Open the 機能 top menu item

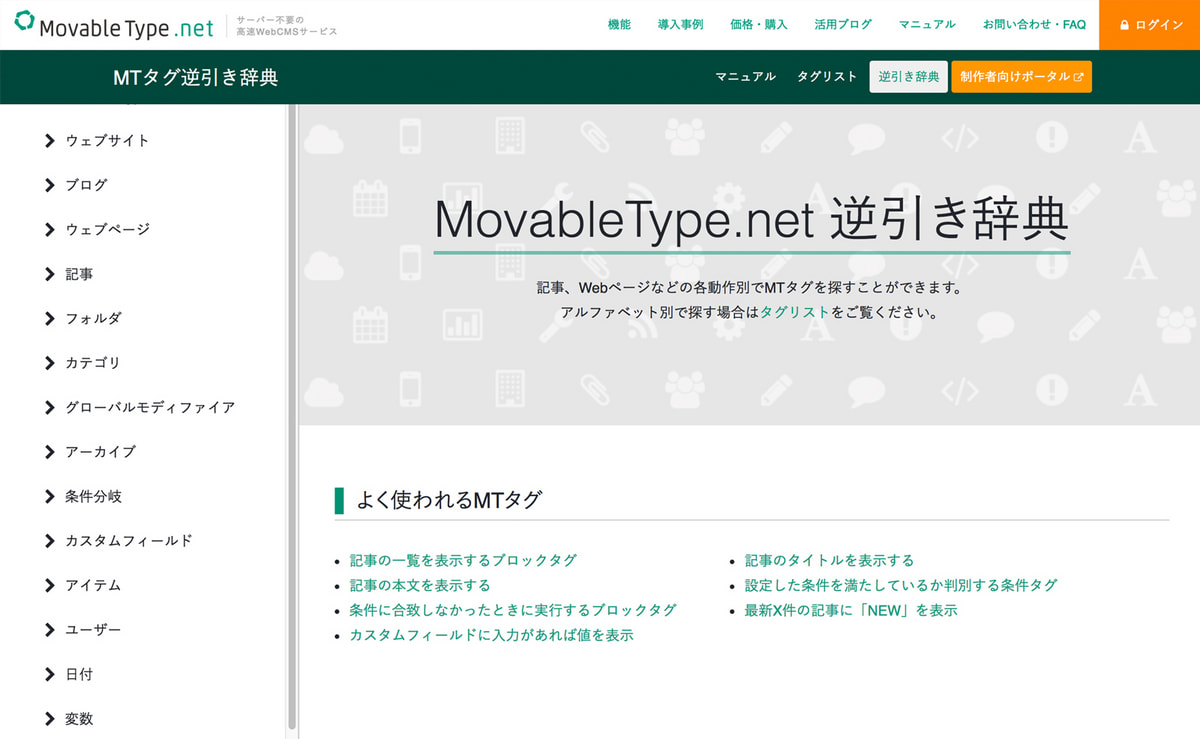619,25
